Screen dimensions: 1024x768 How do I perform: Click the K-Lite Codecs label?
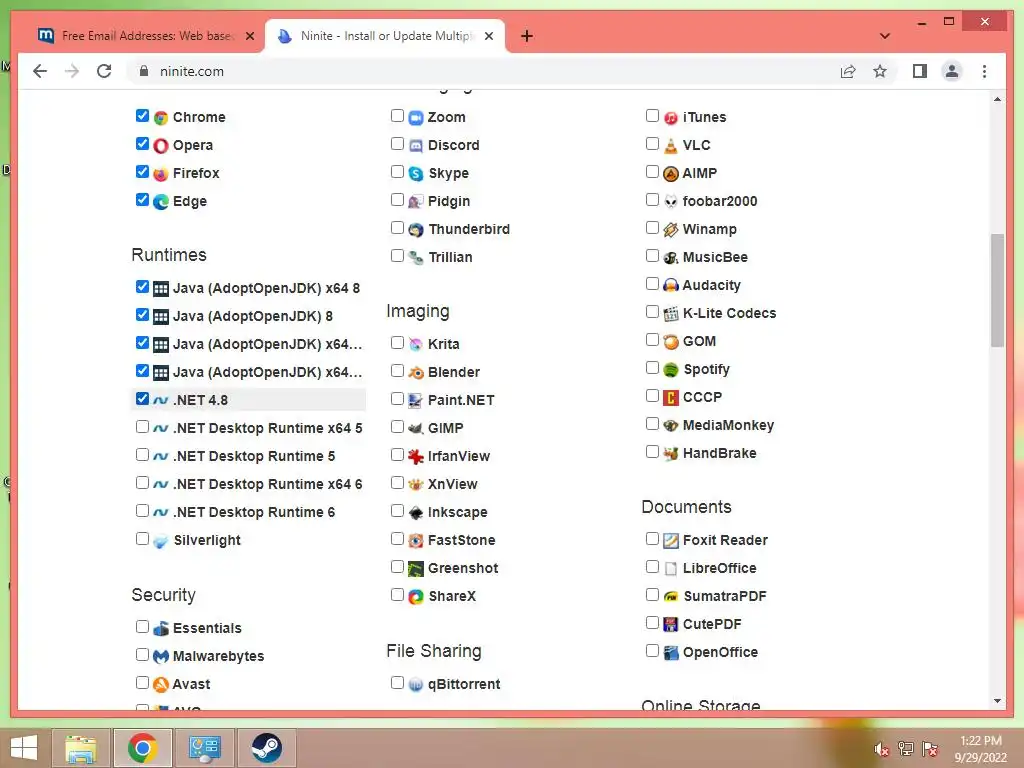pyautogui.click(x=729, y=313)
